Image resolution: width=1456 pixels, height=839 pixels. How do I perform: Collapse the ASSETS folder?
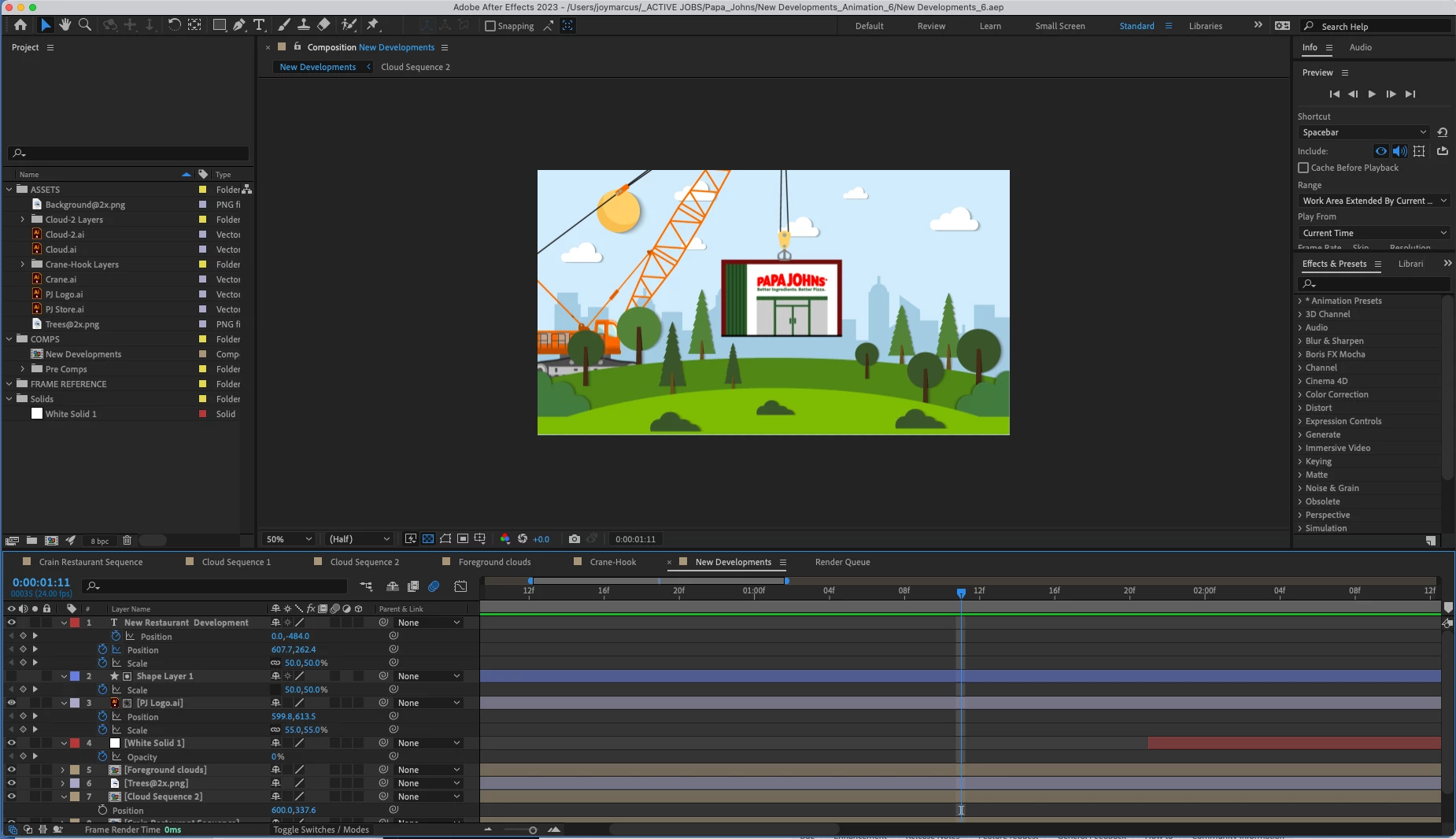(9, 190)
